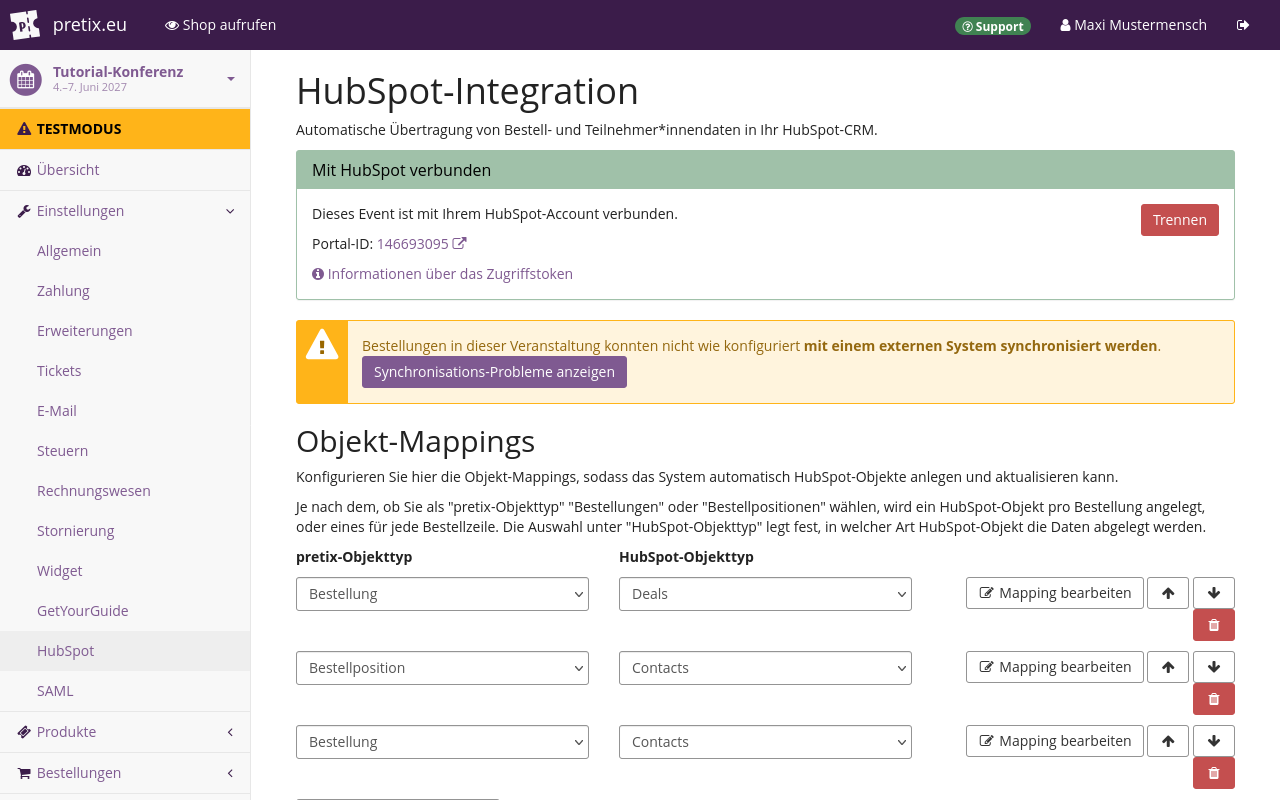Open pretix-Objekttyp dropdown in last mapping row
This screenshot has width=1280, height=800.
tap(442, 742)
